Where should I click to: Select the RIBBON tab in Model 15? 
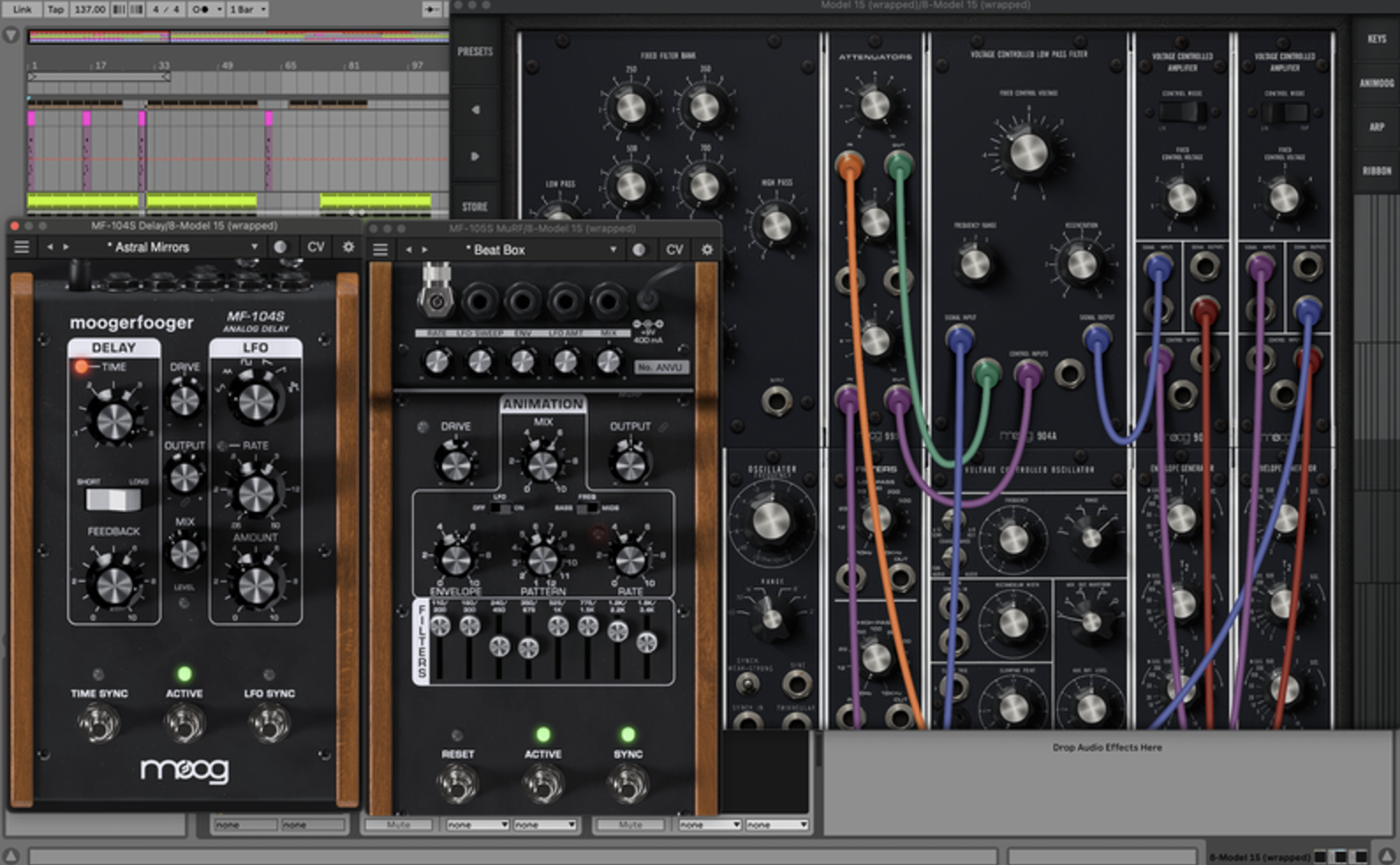tap(1377, 171)
